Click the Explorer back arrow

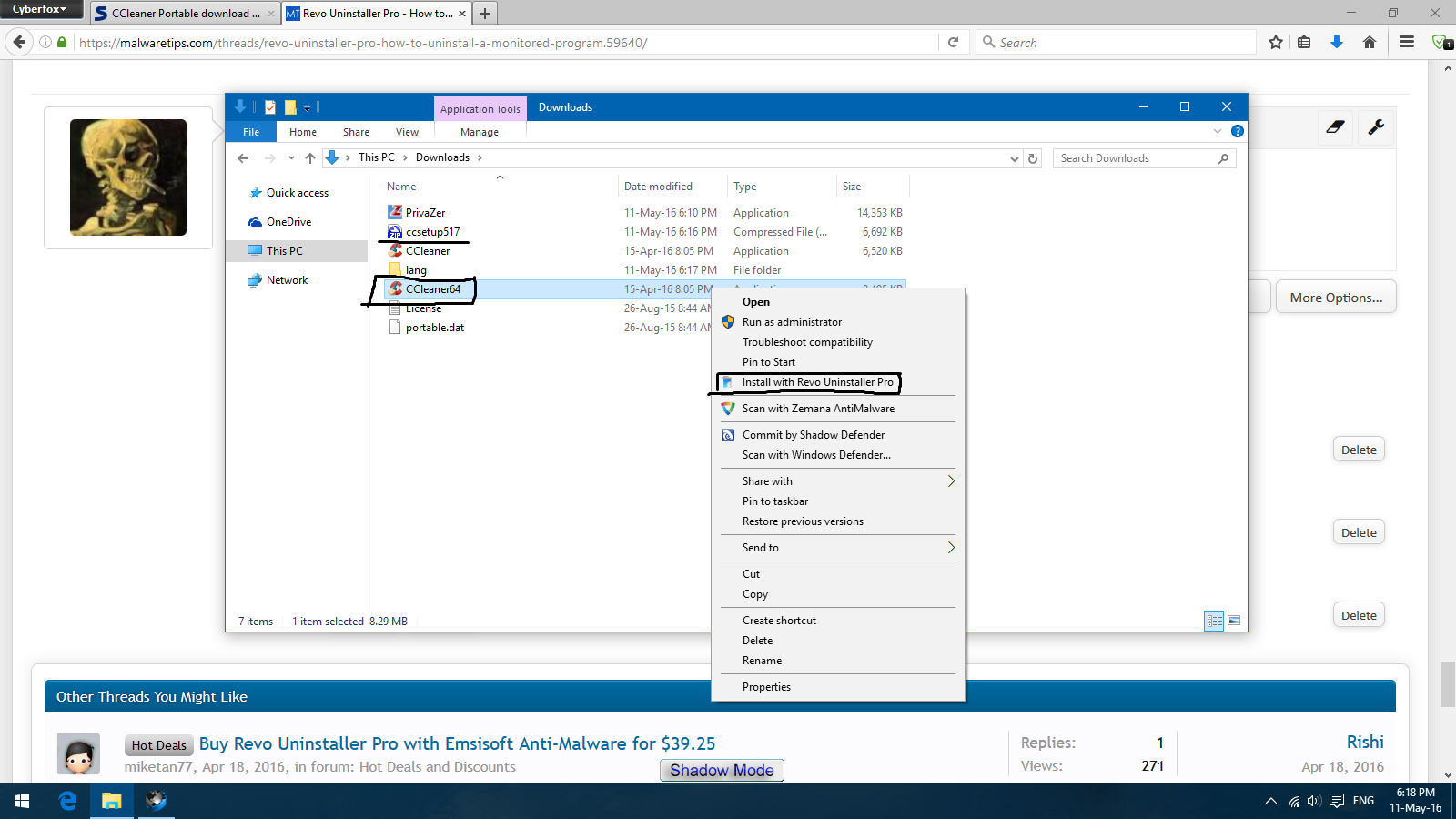243,158
